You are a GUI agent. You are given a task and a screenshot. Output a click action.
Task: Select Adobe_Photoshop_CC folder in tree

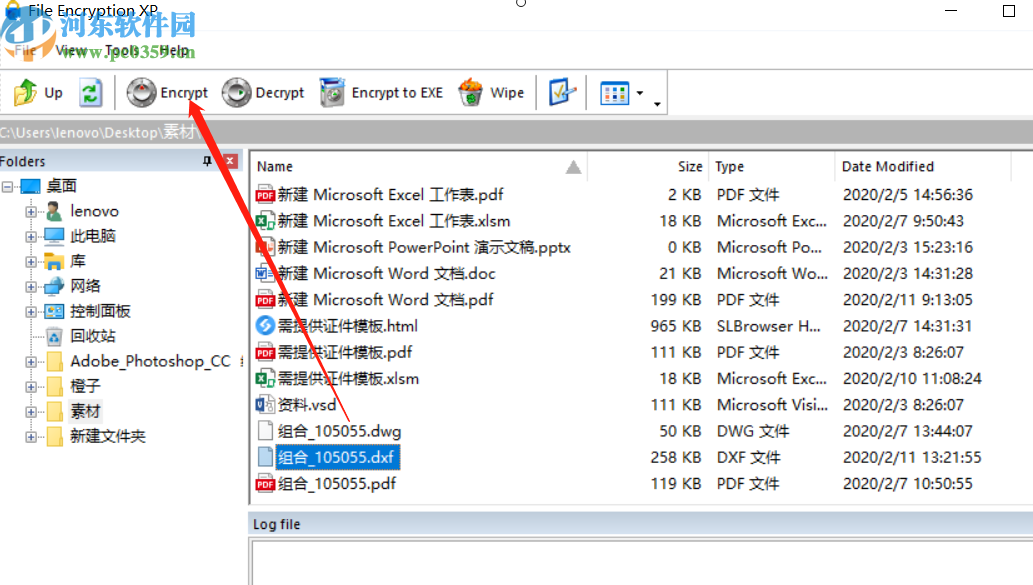[x=150, y=362]
